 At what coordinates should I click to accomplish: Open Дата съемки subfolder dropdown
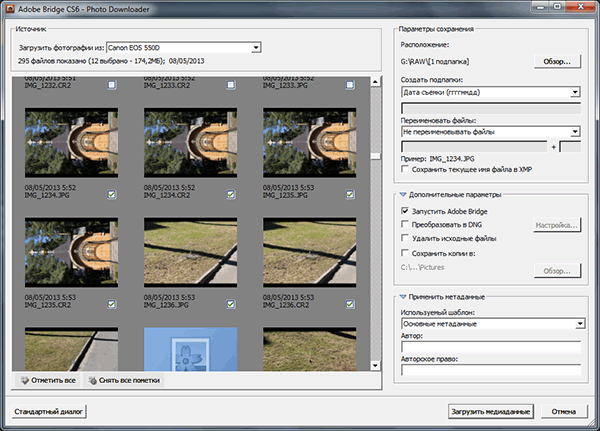575,92
